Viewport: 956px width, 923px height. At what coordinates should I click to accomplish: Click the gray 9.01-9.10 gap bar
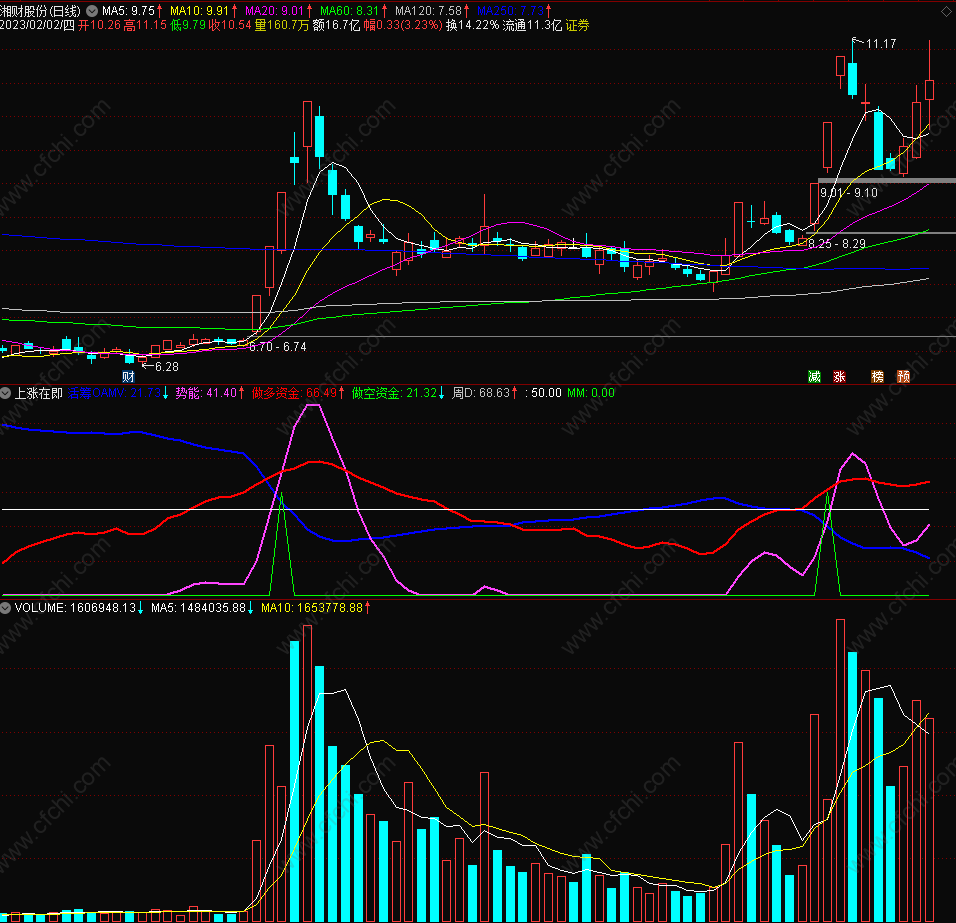886,180
